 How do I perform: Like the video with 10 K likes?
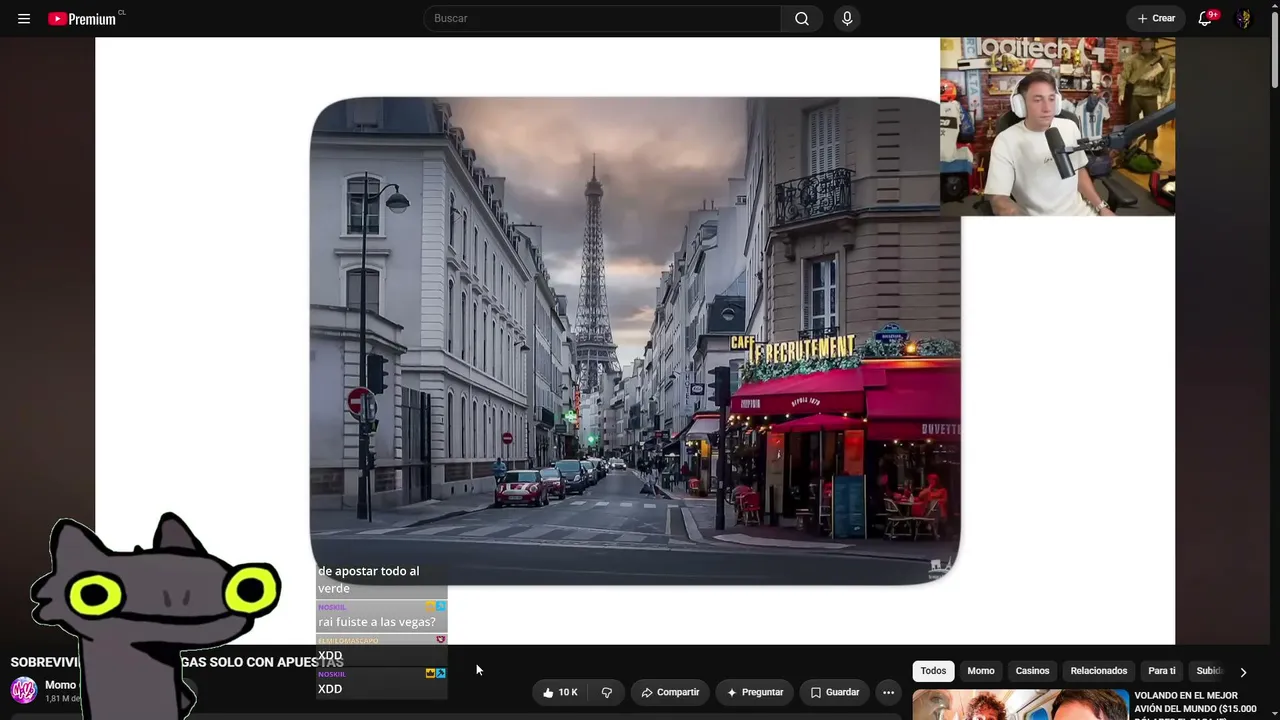click(560, 692)
